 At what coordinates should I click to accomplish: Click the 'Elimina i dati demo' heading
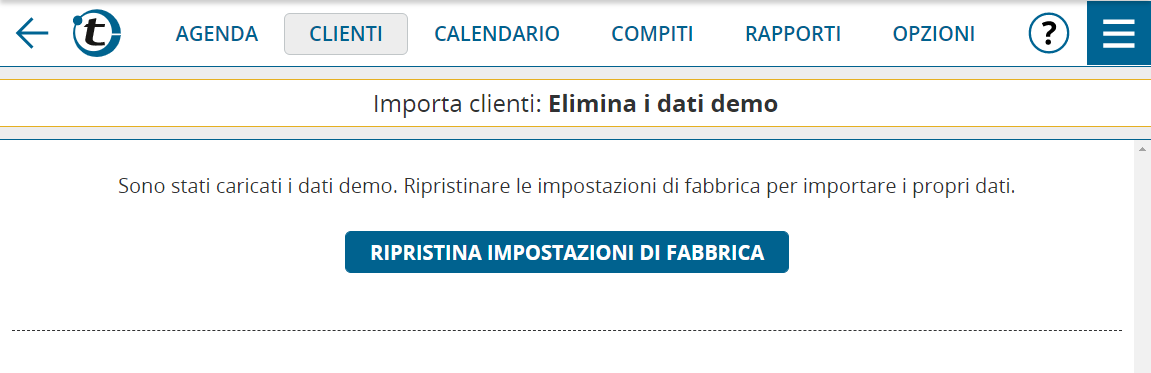click(x=663, y=104)
